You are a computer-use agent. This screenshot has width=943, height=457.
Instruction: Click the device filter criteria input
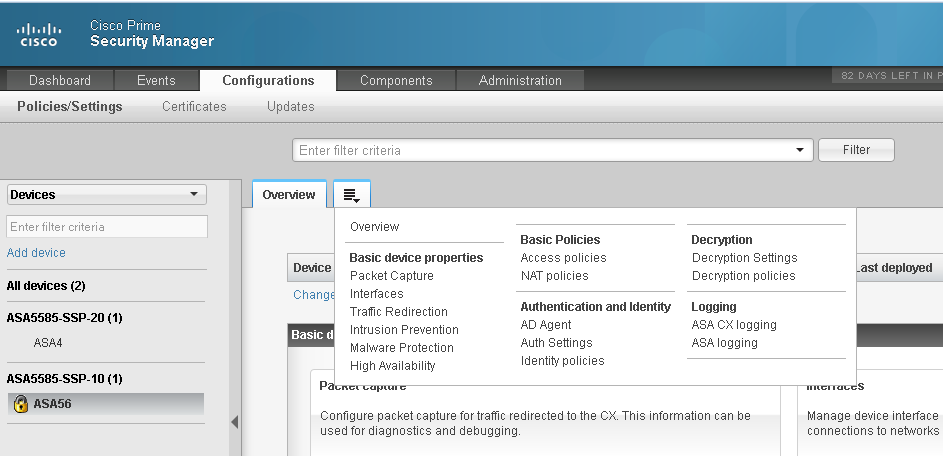(106, 227)
